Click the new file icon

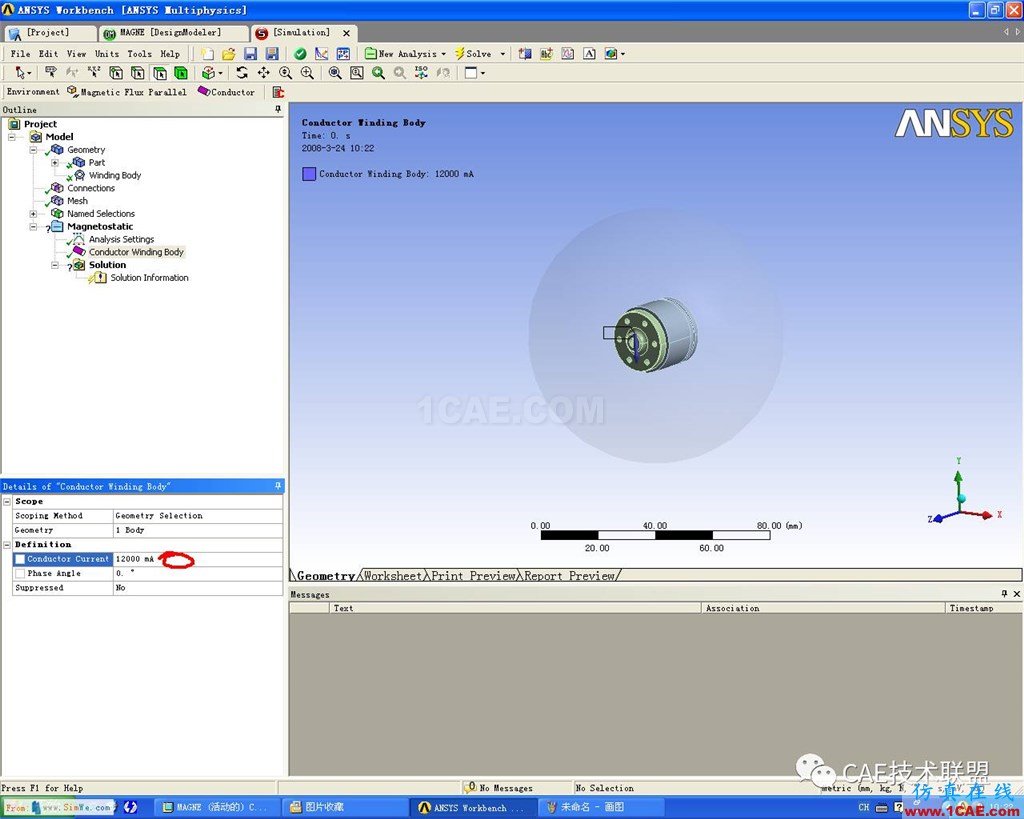click(207, 54)
